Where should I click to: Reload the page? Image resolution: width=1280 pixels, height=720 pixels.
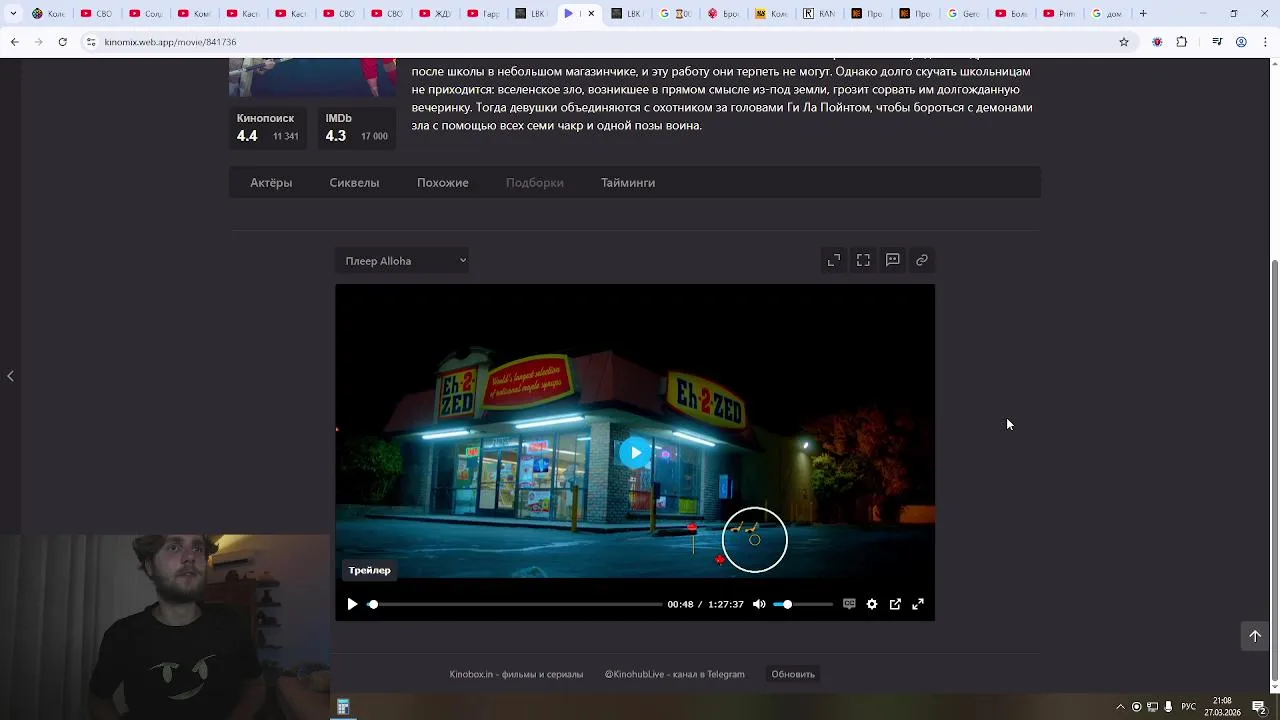62,42
